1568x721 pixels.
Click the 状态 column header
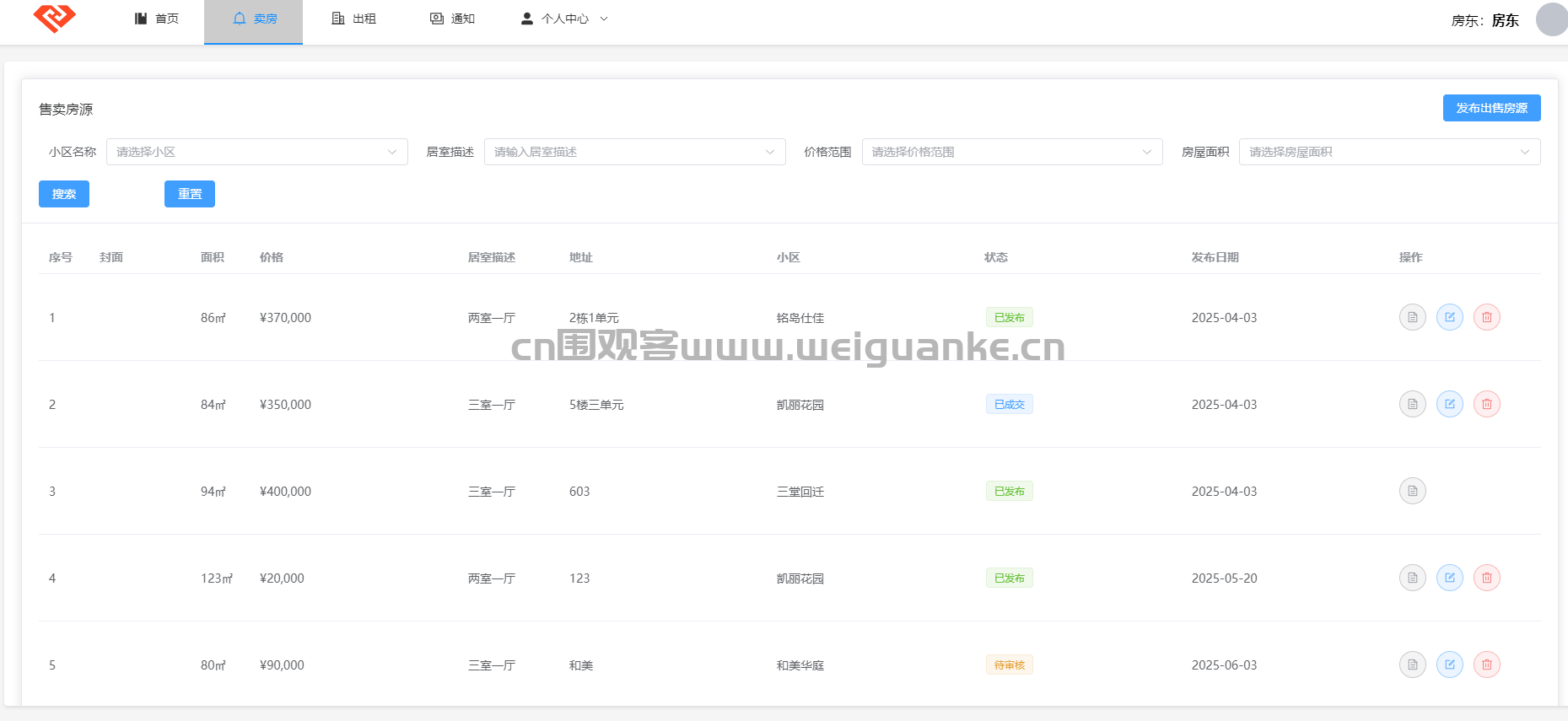click(x=995, y=257)
